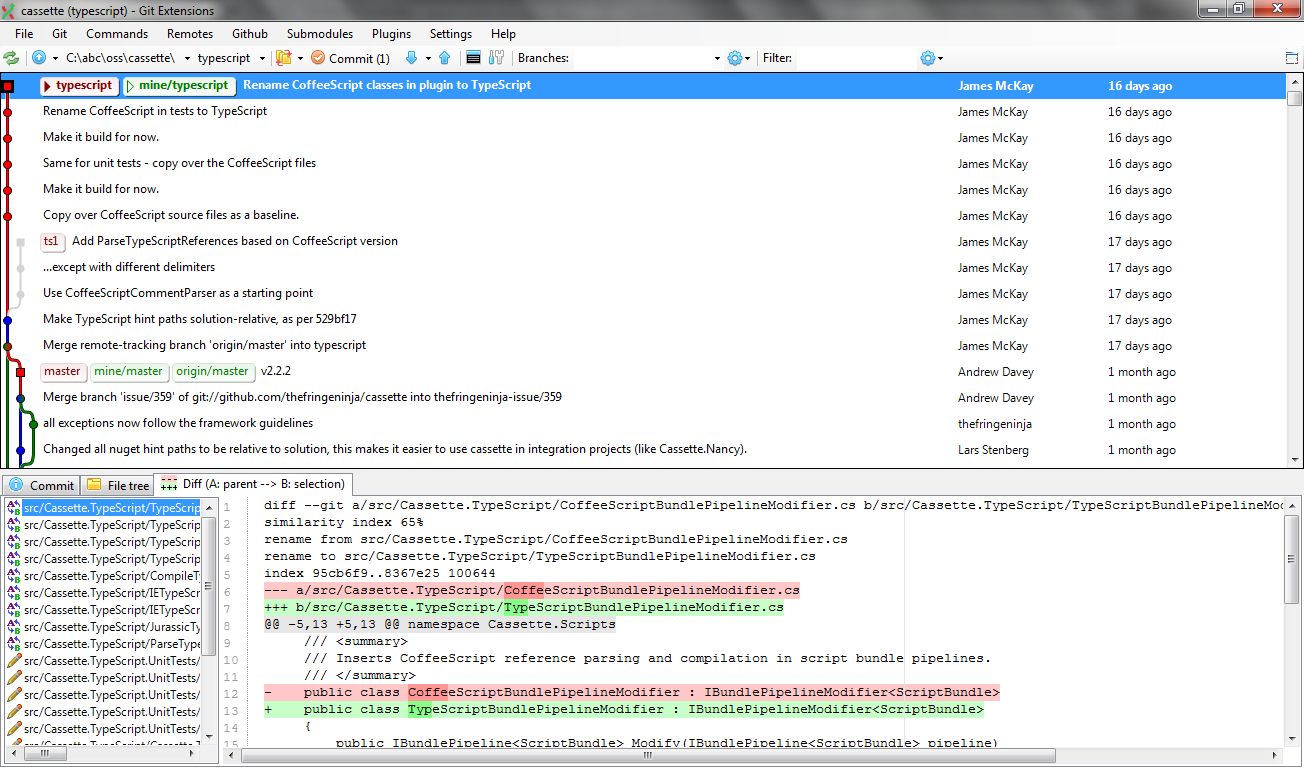Click the red square graph node beside master
The height and width of the screenshot is (768, 1304).
[20, 372]
